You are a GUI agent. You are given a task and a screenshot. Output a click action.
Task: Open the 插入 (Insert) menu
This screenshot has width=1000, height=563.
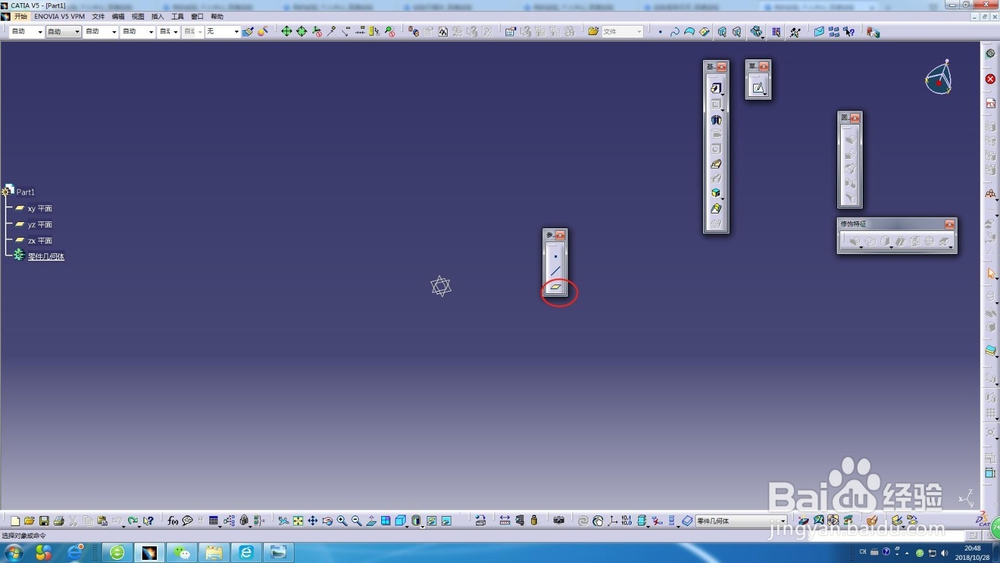(158, 17)
